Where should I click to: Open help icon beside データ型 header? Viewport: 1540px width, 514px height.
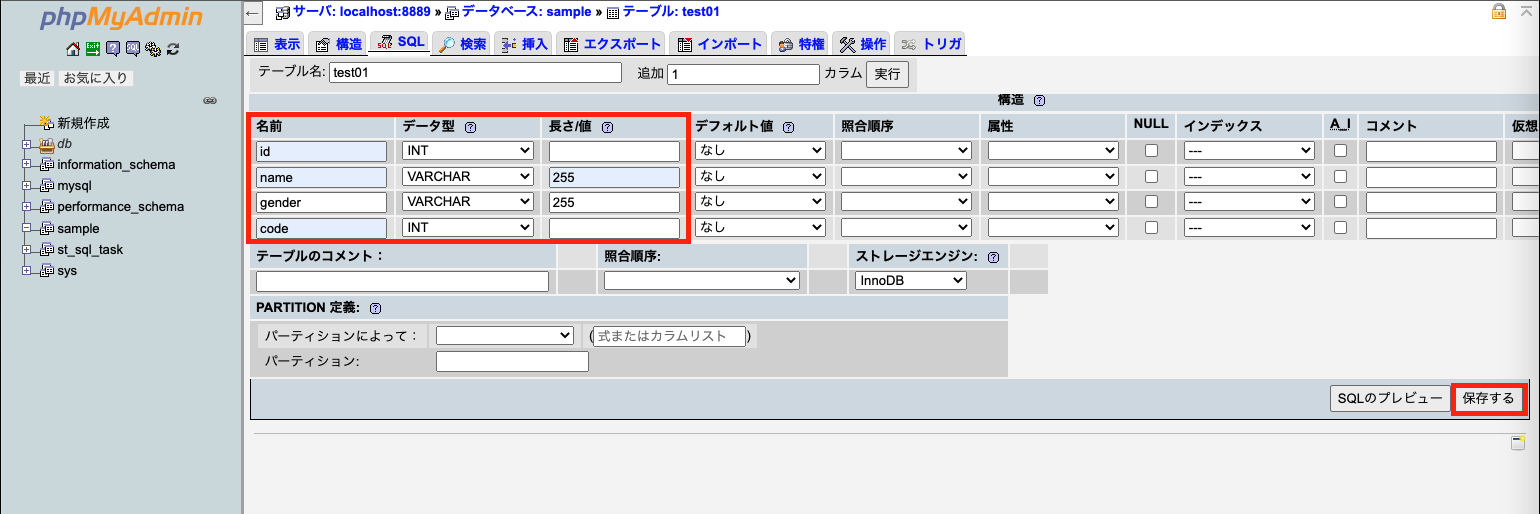point(470,127)
